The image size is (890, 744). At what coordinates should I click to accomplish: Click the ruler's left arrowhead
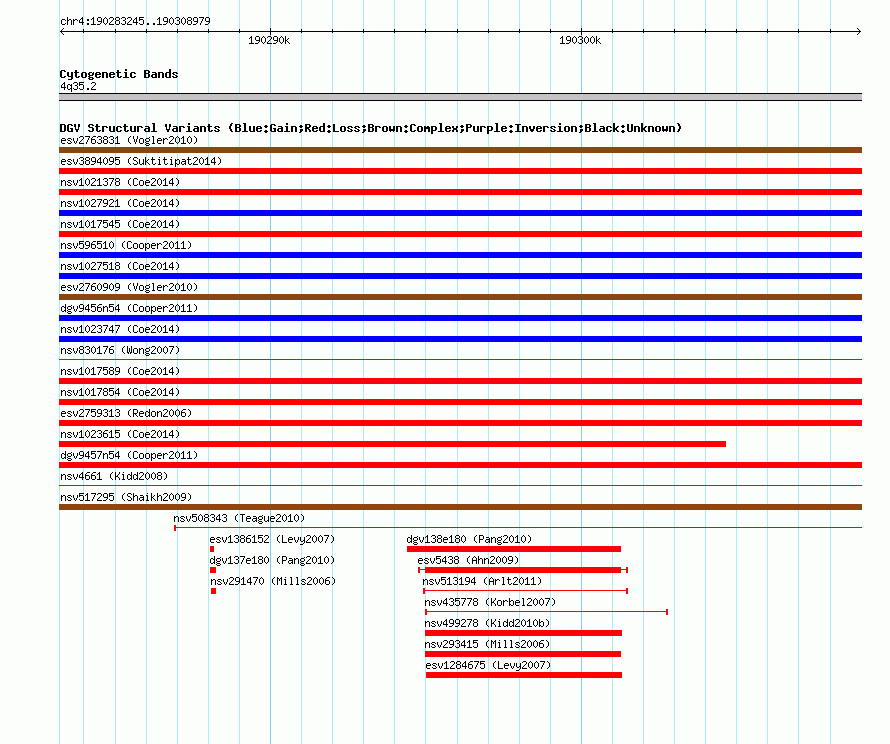pos(62,31)
